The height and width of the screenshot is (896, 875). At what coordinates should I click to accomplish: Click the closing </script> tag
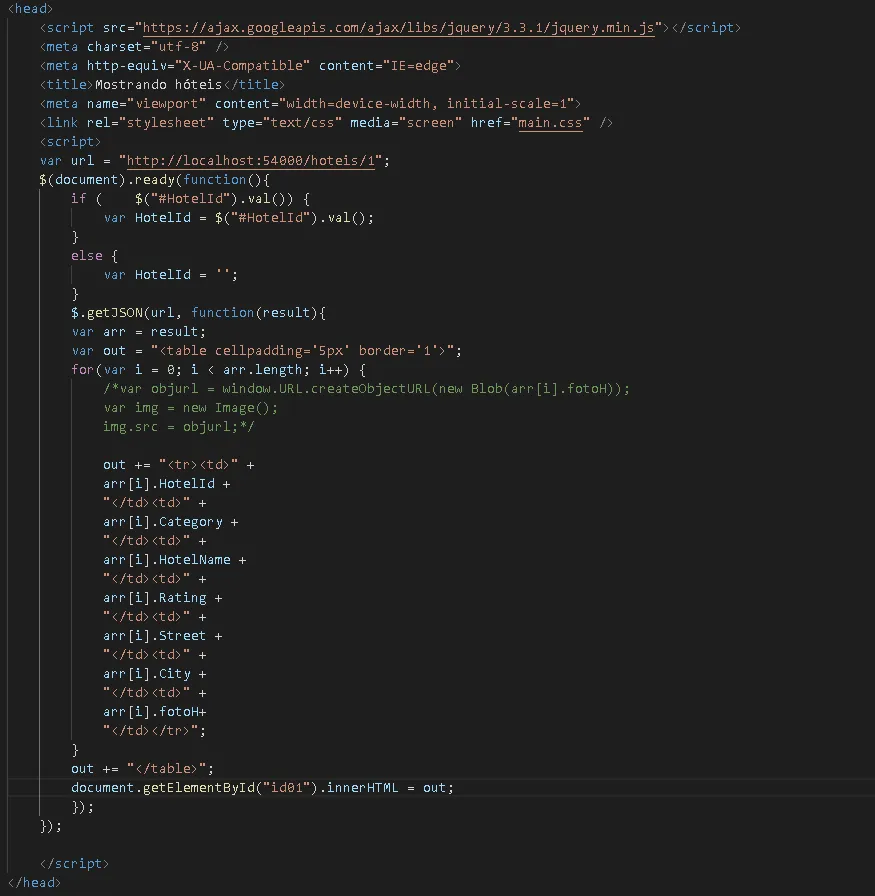[x=74, y=864]
